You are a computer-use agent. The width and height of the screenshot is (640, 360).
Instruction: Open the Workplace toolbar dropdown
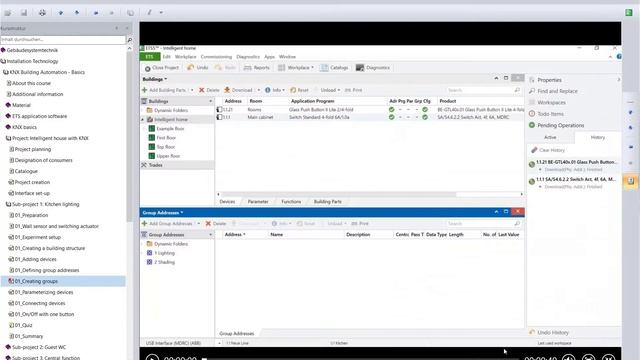(x=296, y=68)
